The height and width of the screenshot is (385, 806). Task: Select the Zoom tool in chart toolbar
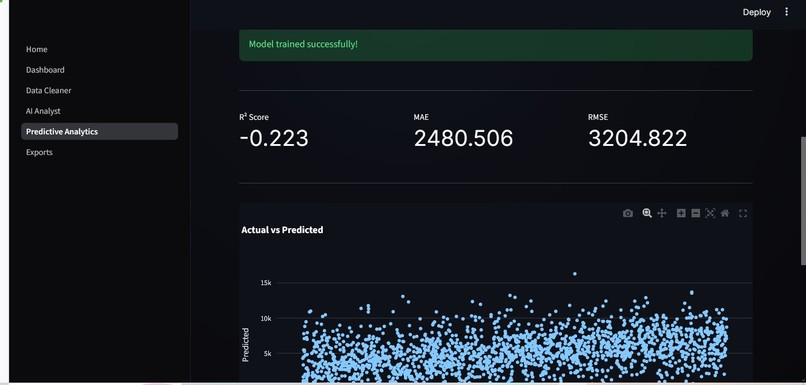pyautogui.click(x=647, y=213)
